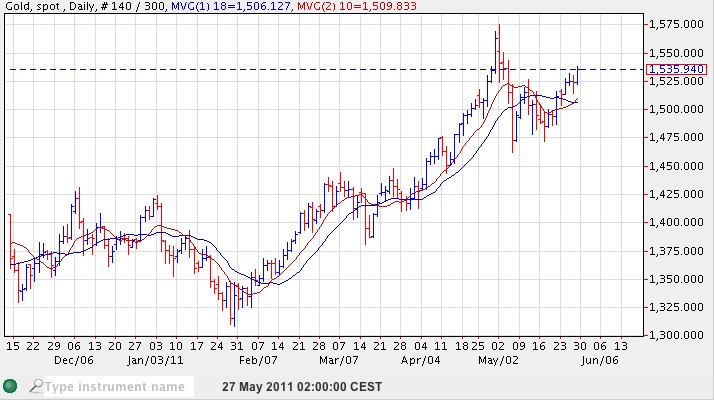This screenshot has width=714, height=400.
Task: Click the 'May/02' month label
Action: tap(499, 360)
